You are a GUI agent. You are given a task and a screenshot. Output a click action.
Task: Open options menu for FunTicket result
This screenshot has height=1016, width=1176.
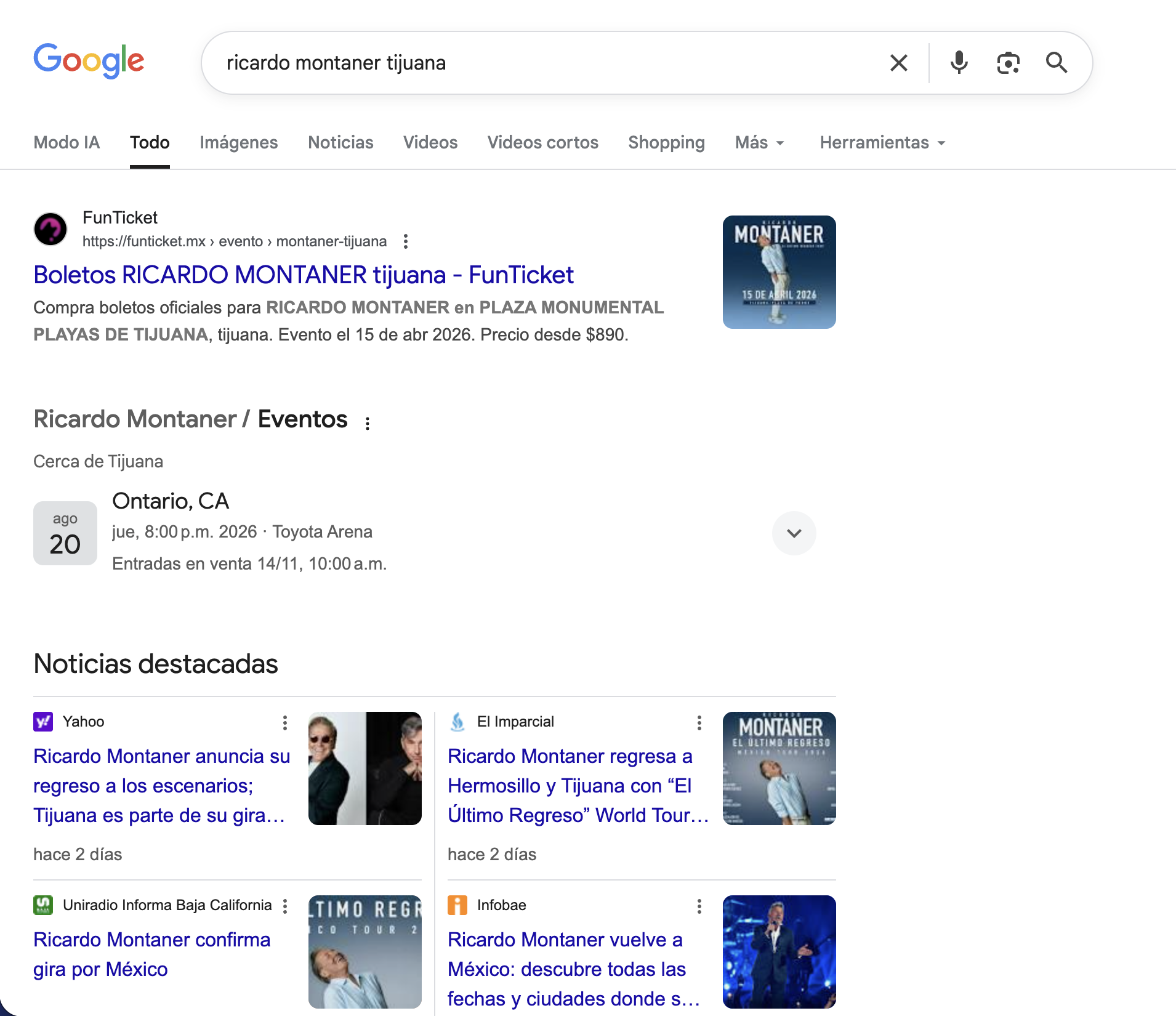coord(405,241)
